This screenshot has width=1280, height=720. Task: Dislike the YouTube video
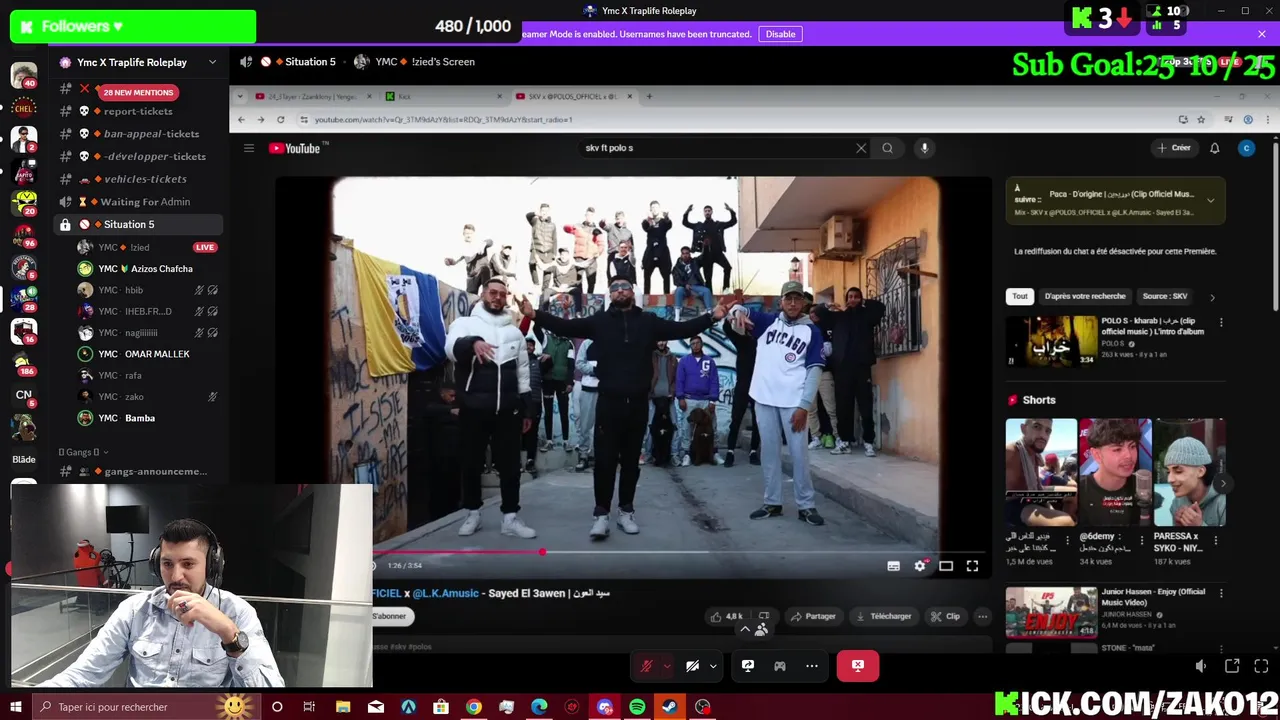pos(764,616)
